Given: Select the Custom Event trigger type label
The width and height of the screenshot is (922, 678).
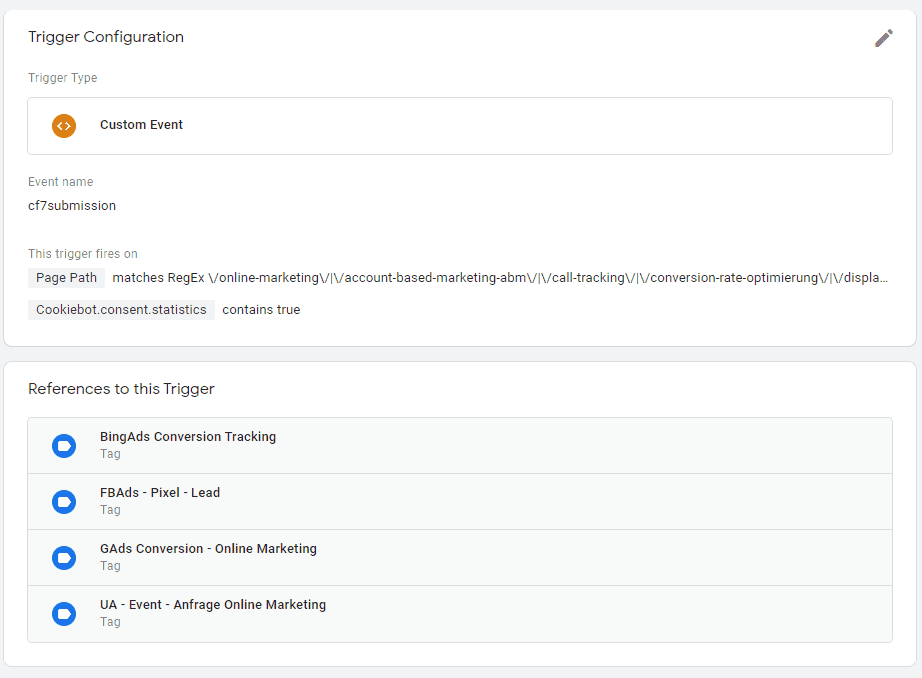Looking at the screenshot, I should pyautogui.click(x=141, y=125).
